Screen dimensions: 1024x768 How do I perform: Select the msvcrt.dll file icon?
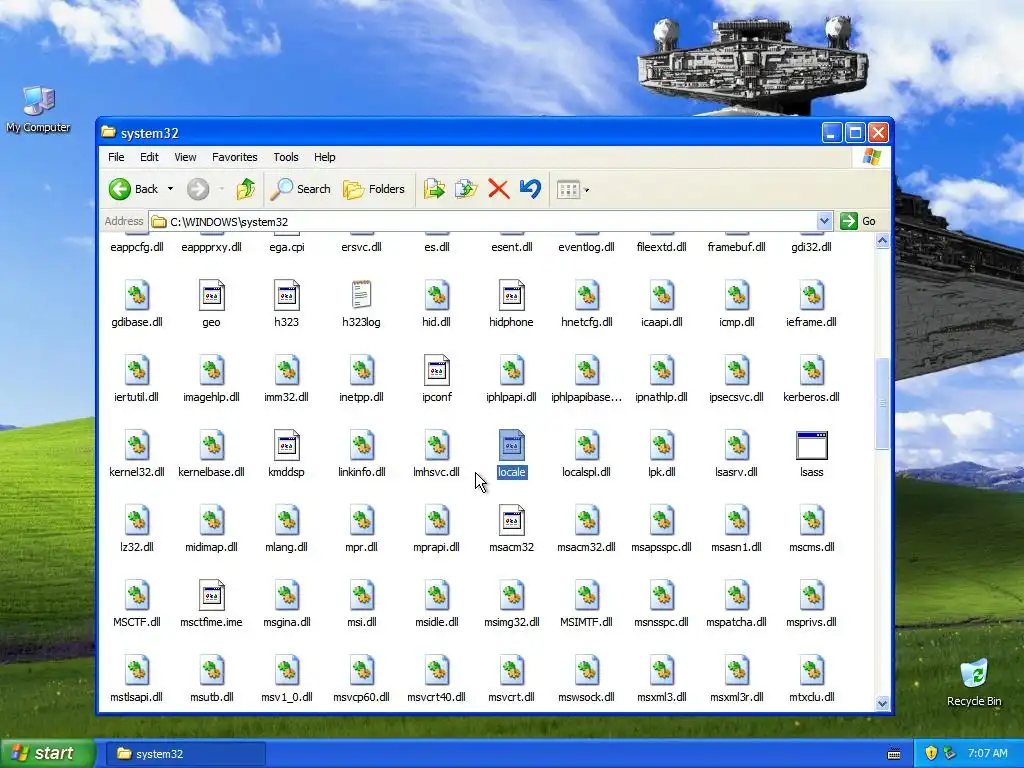click(511, 671)
